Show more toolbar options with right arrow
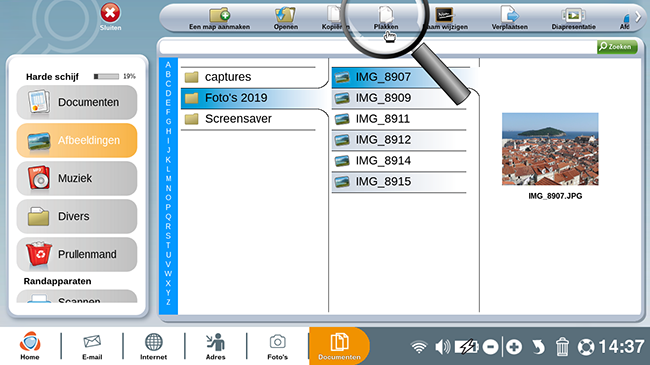 [638, 17]
